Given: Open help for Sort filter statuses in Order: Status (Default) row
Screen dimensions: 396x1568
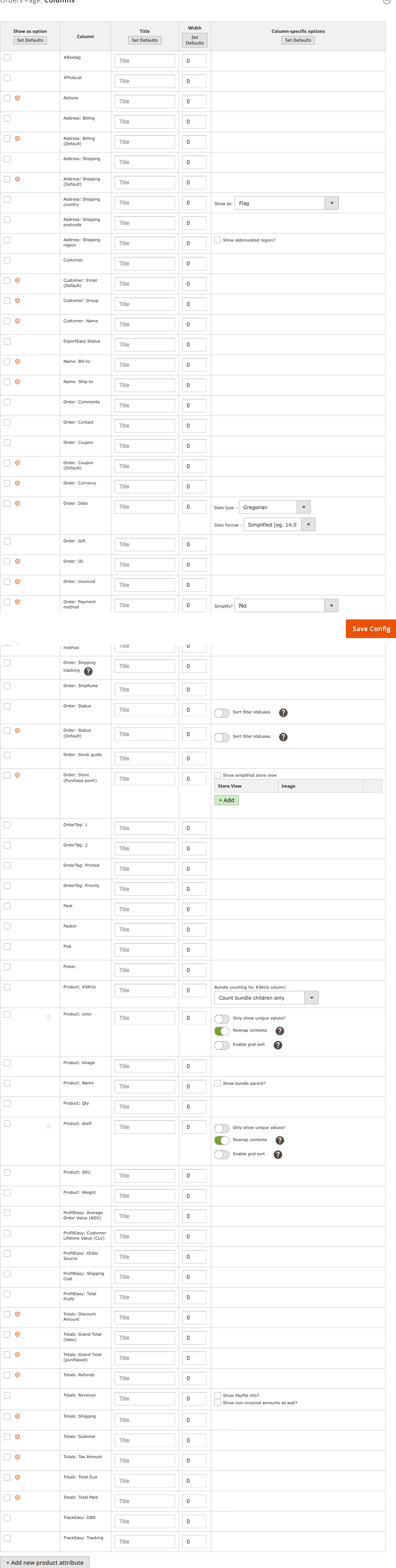Looking at the screenshot, I should pos(283,737).
